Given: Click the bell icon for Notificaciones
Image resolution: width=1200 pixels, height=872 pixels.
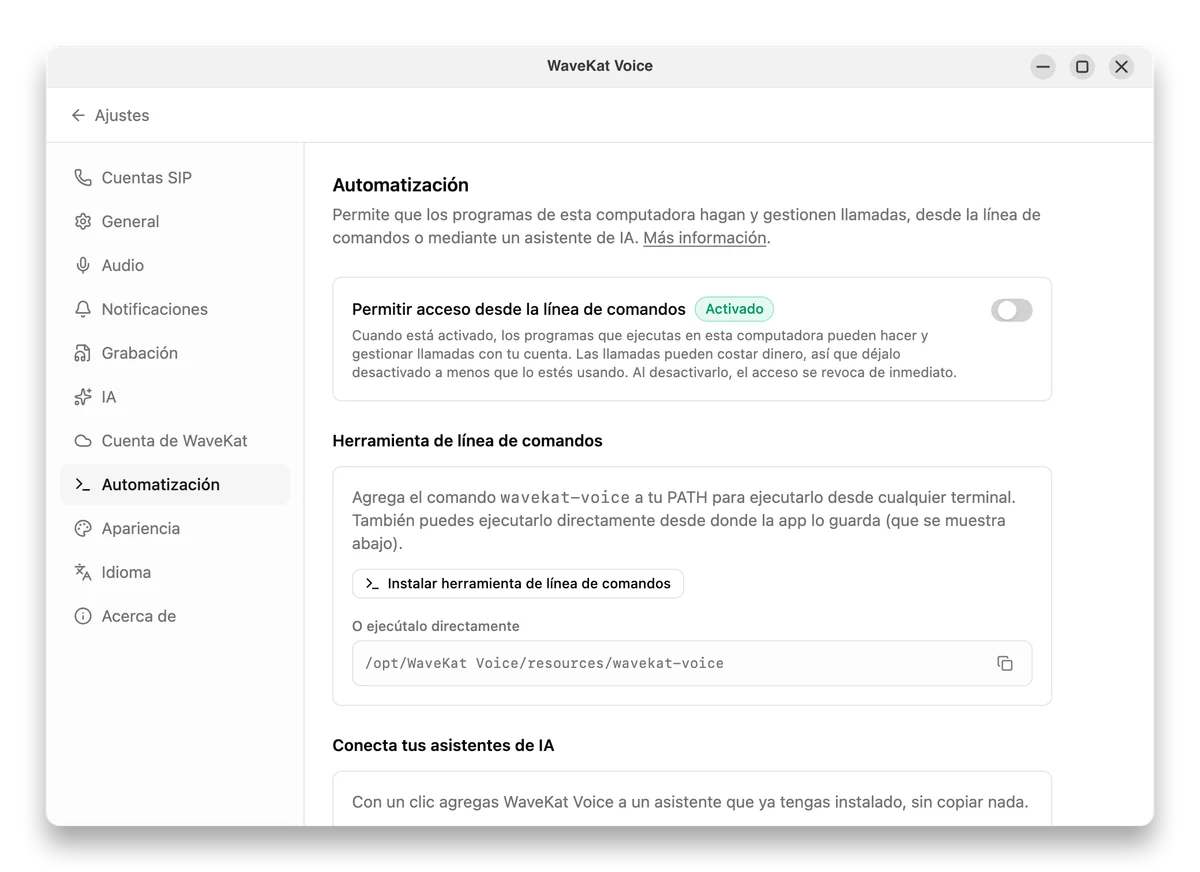Looking at the screenshot, I should pyautogui.click(x=83, y=310).
